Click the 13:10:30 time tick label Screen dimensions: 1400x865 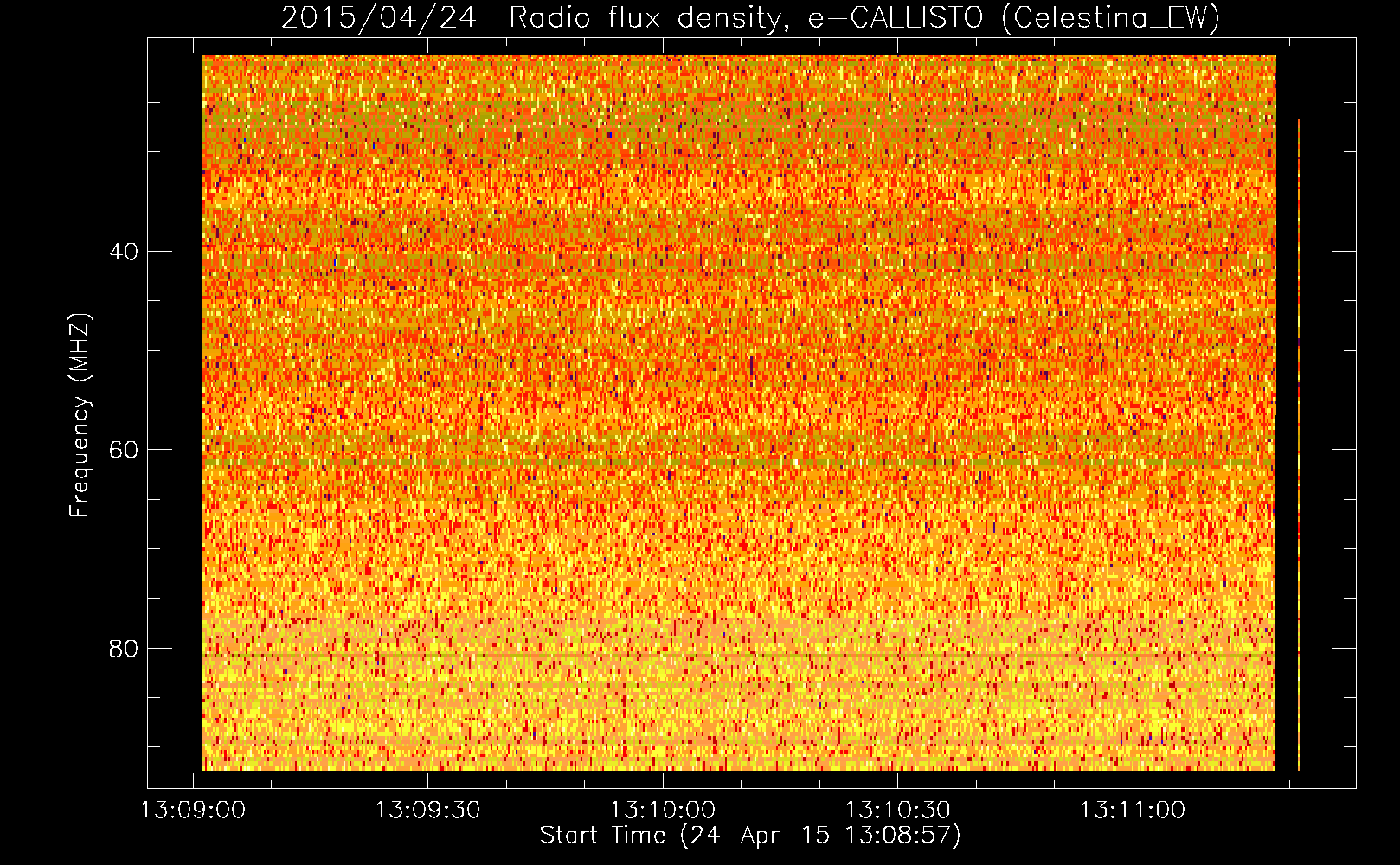click(897, 811)
